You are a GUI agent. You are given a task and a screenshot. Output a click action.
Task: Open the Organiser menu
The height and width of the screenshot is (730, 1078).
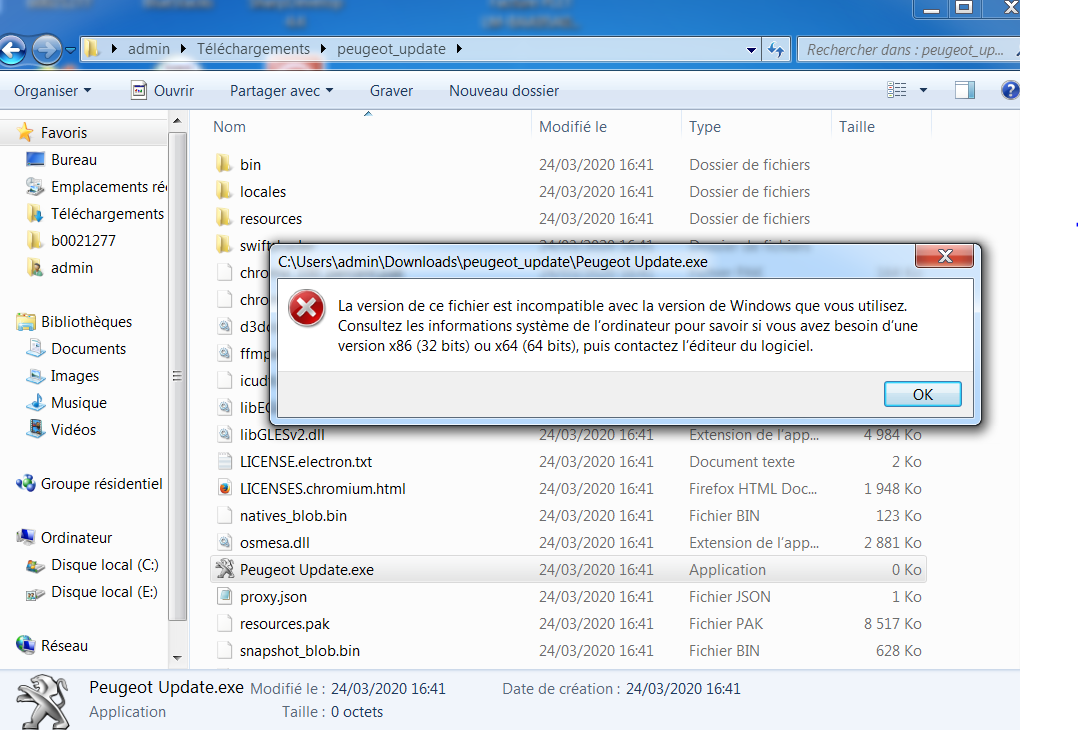coord(52,91)
